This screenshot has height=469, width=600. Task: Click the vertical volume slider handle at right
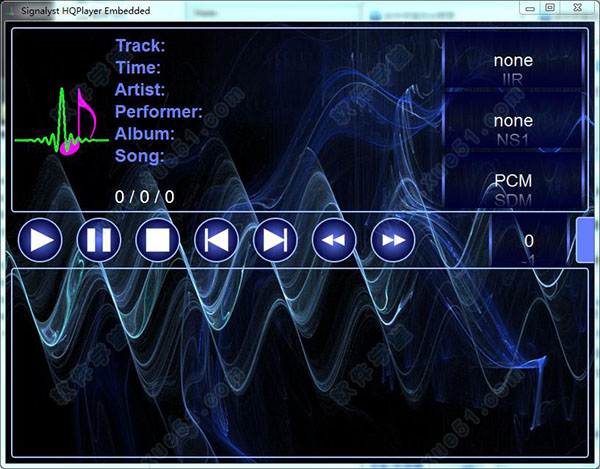coord(585,240)
